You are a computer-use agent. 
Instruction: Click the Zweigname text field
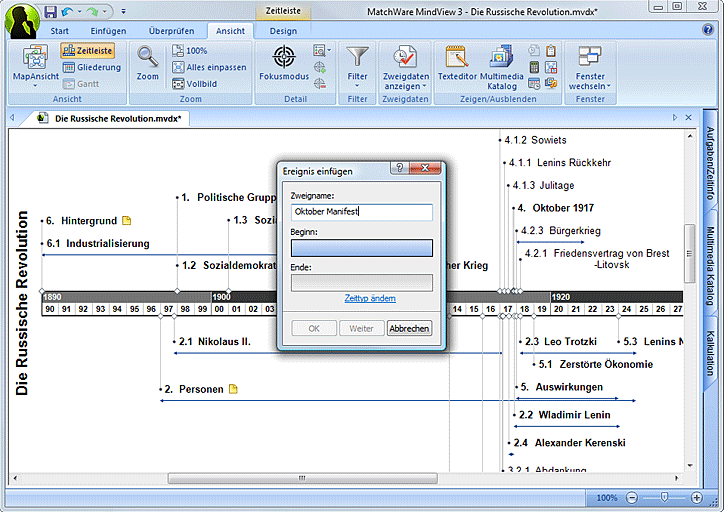click(362, 212)
